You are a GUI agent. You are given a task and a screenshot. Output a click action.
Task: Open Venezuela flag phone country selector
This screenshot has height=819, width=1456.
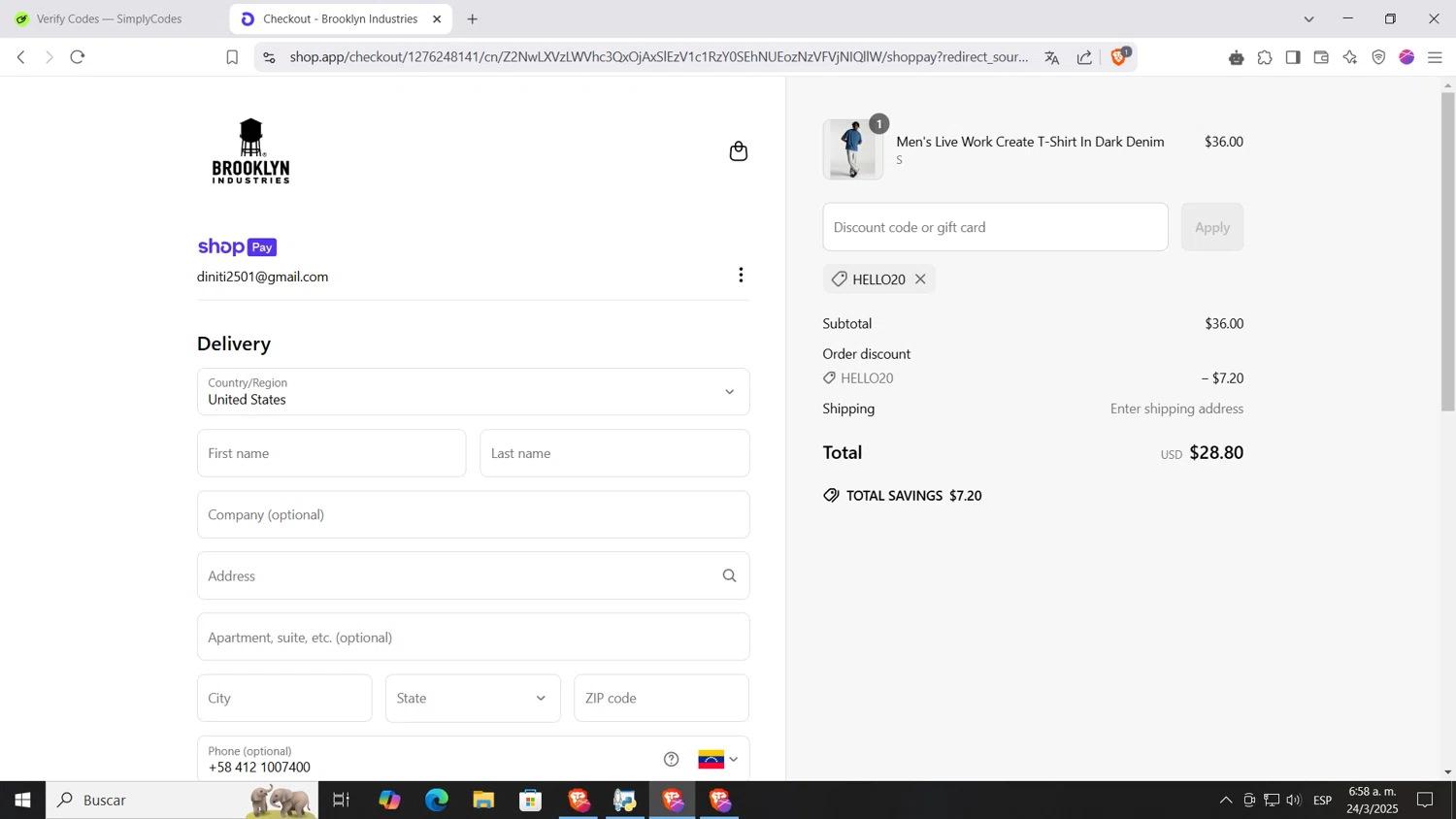tap(718, 759)
